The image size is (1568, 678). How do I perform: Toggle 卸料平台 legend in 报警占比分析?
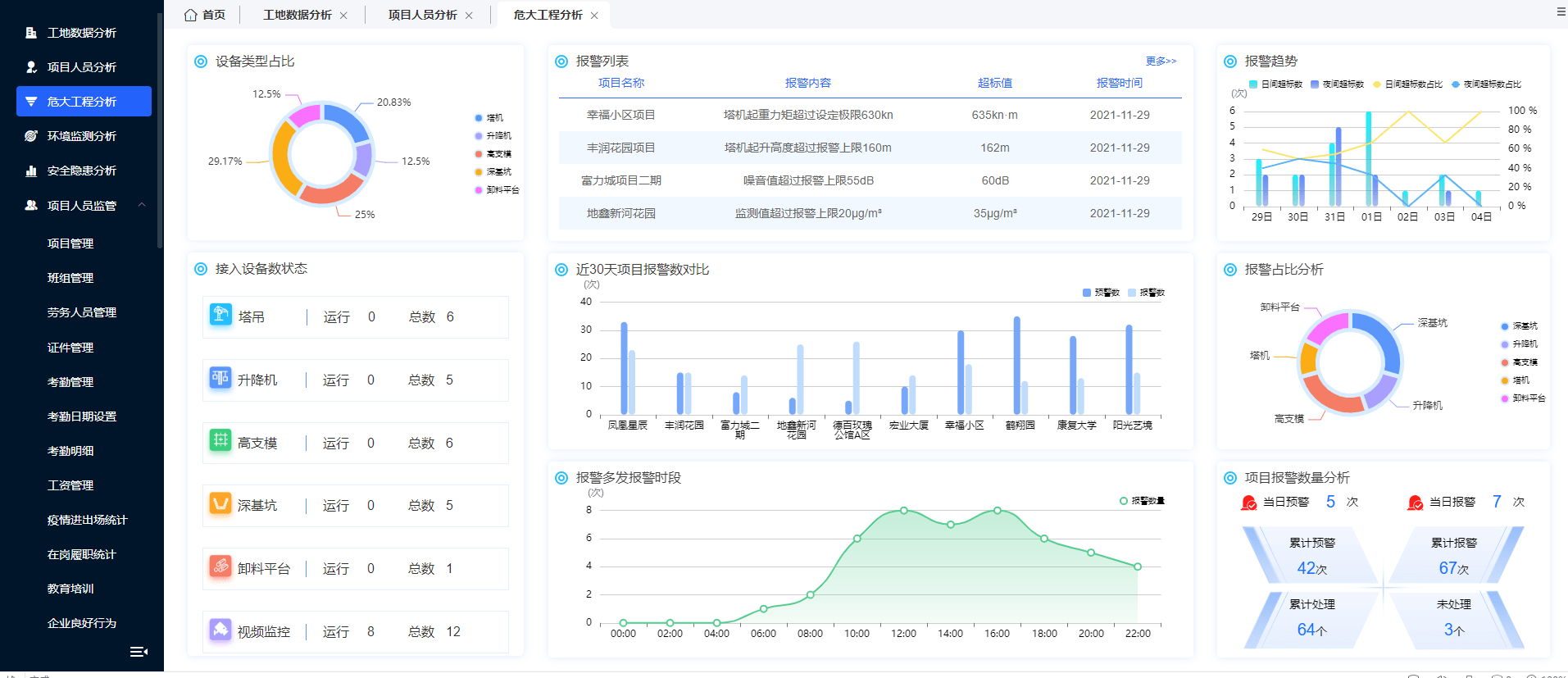(1523, 398)
